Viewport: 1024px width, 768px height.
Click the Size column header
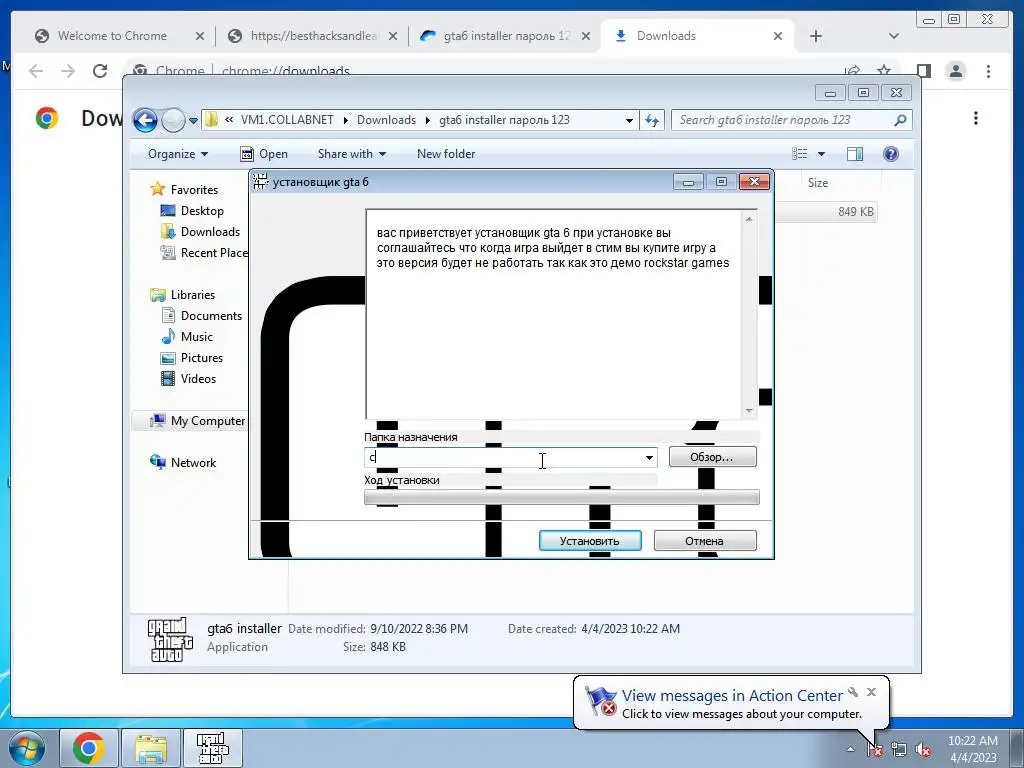pos(818,183)
